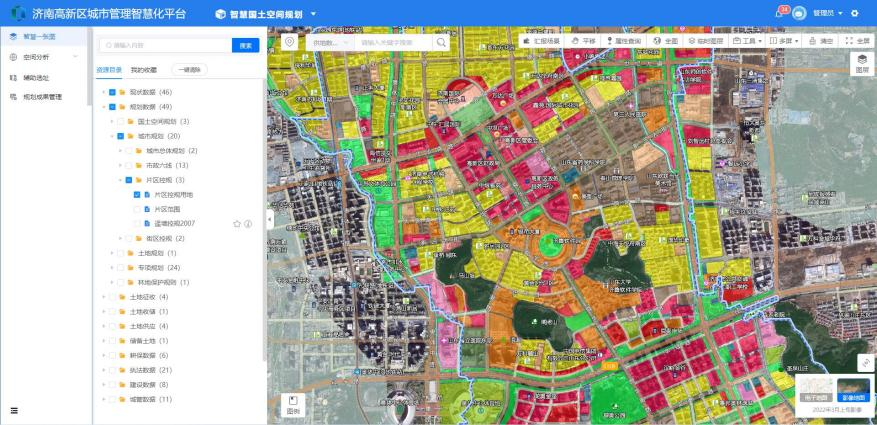Screen dimensions: 877x425
Task: Switch to the 电子地图 basemap thumbnail
Action: click(x=815, y=391)
